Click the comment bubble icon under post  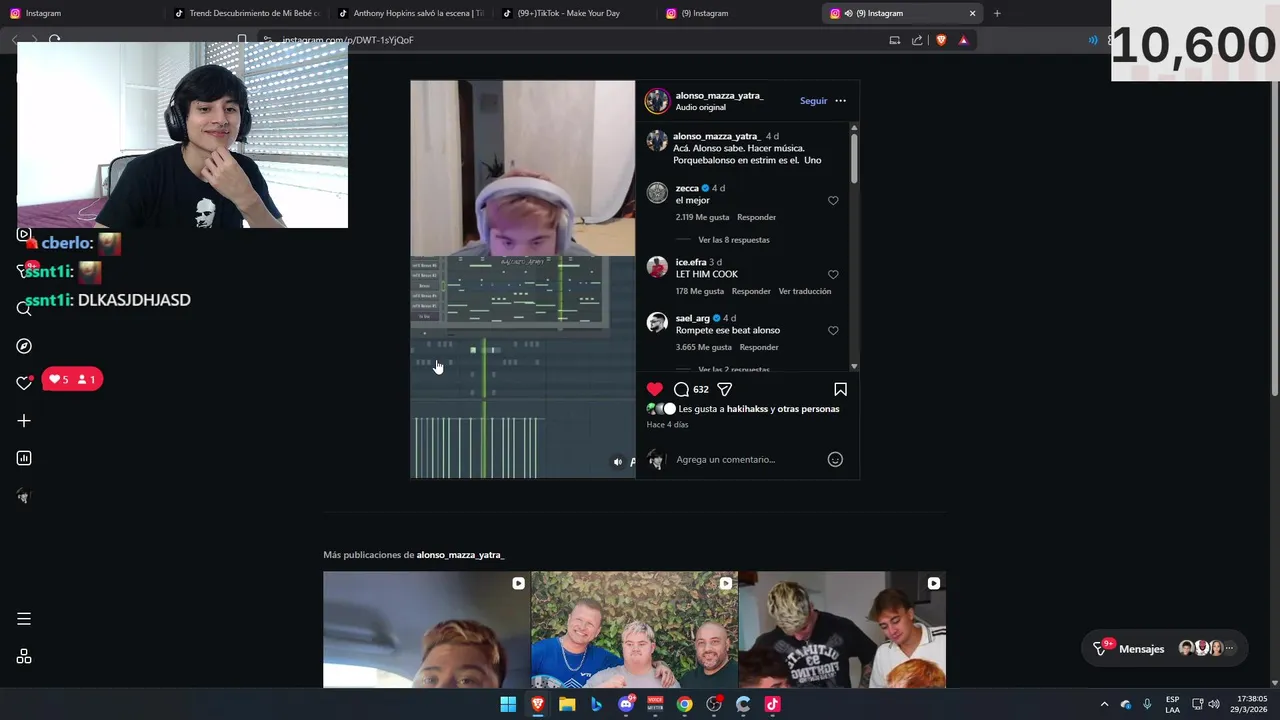[681, 389]
